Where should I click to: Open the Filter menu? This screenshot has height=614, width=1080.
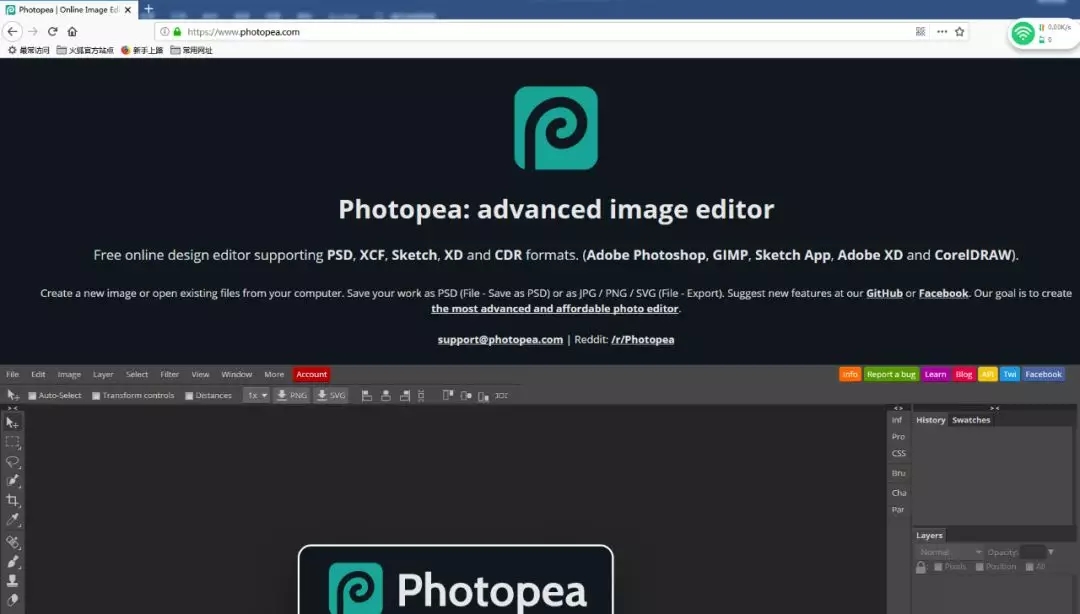tap(169, 374)
